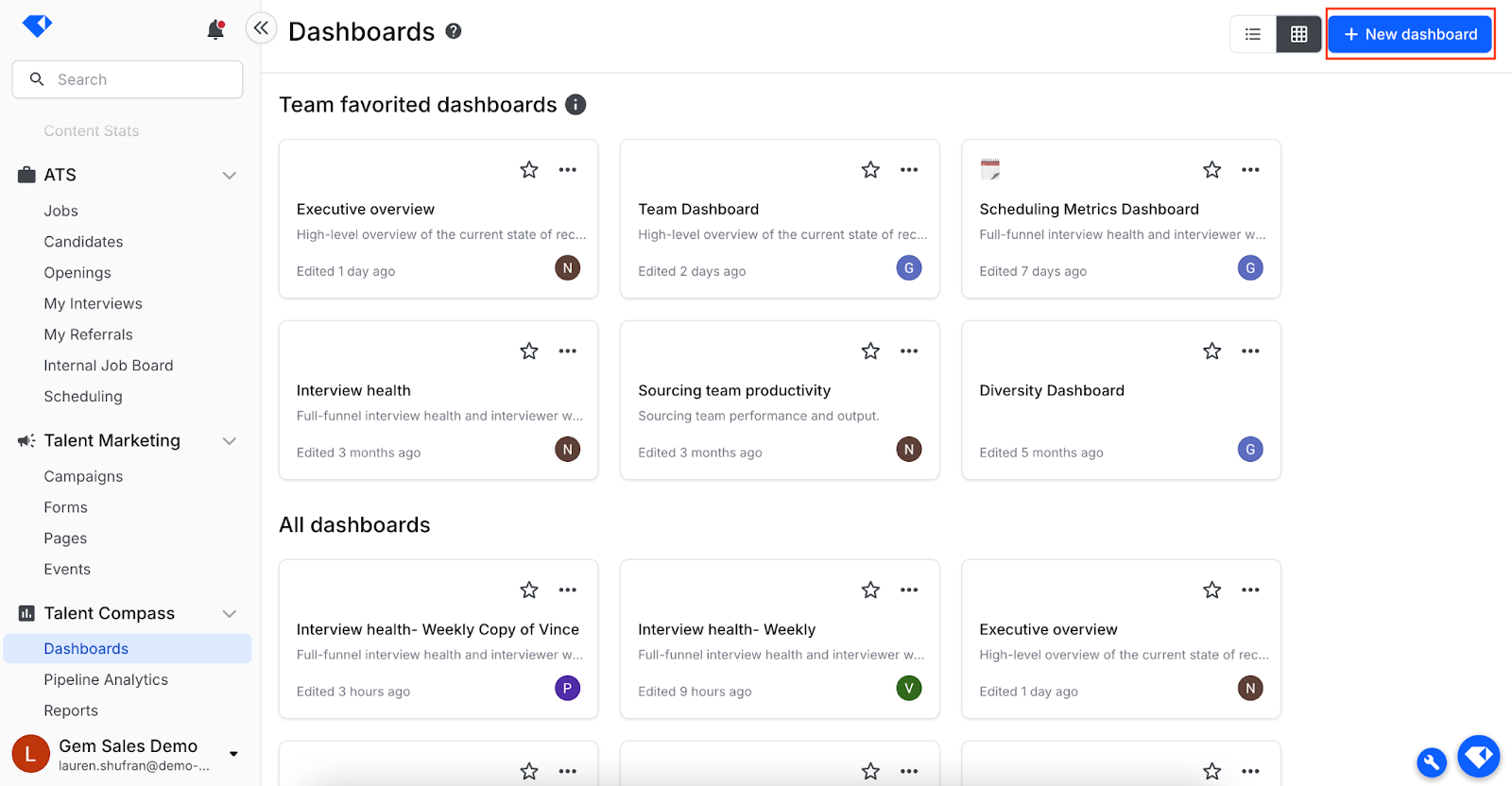Open more options for Diversity Dashboard
Screen dimensions: 1512x786
click(1251, 351)
